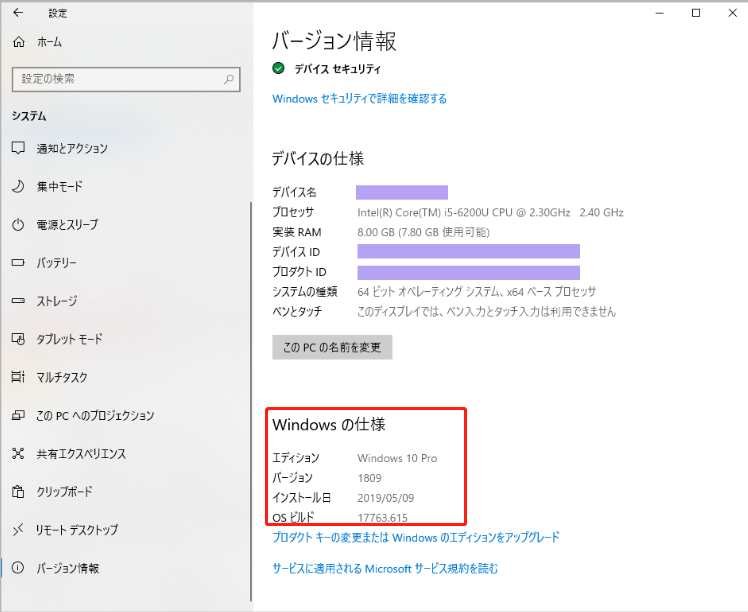Click the リモート デスクトップ icon

[18, 529]
